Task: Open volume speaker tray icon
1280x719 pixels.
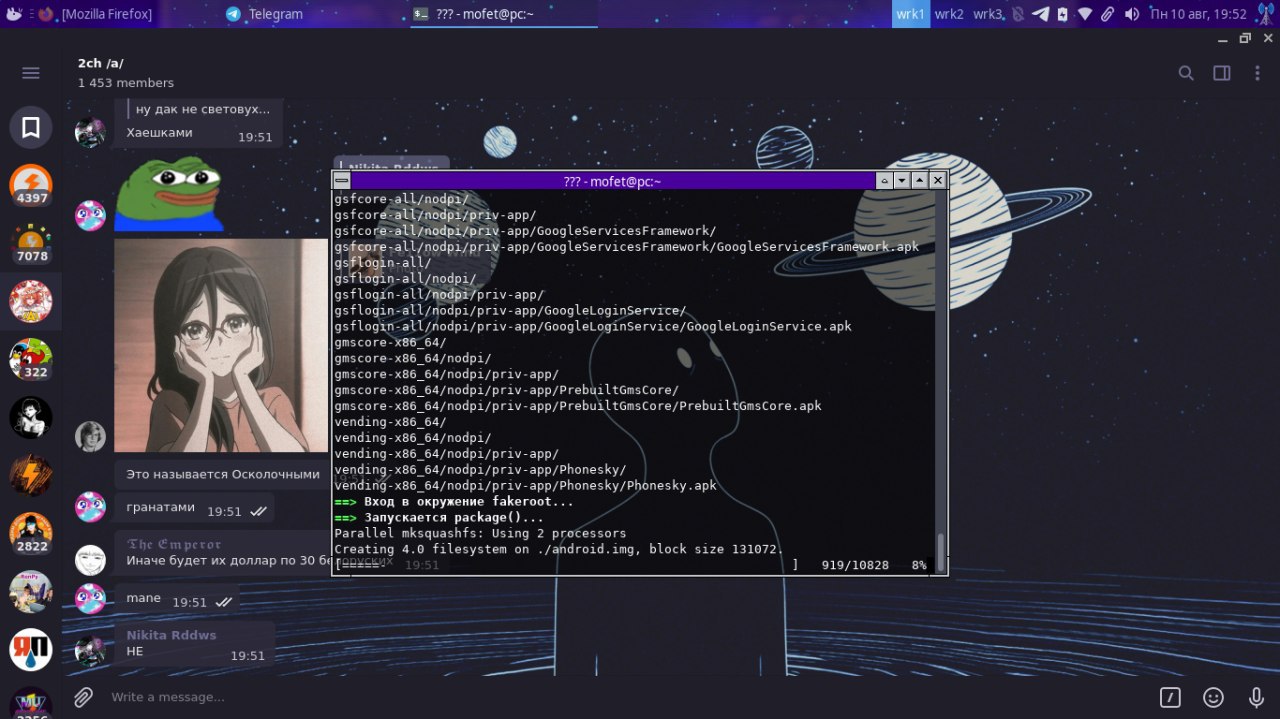Action: click(1132, 14)
